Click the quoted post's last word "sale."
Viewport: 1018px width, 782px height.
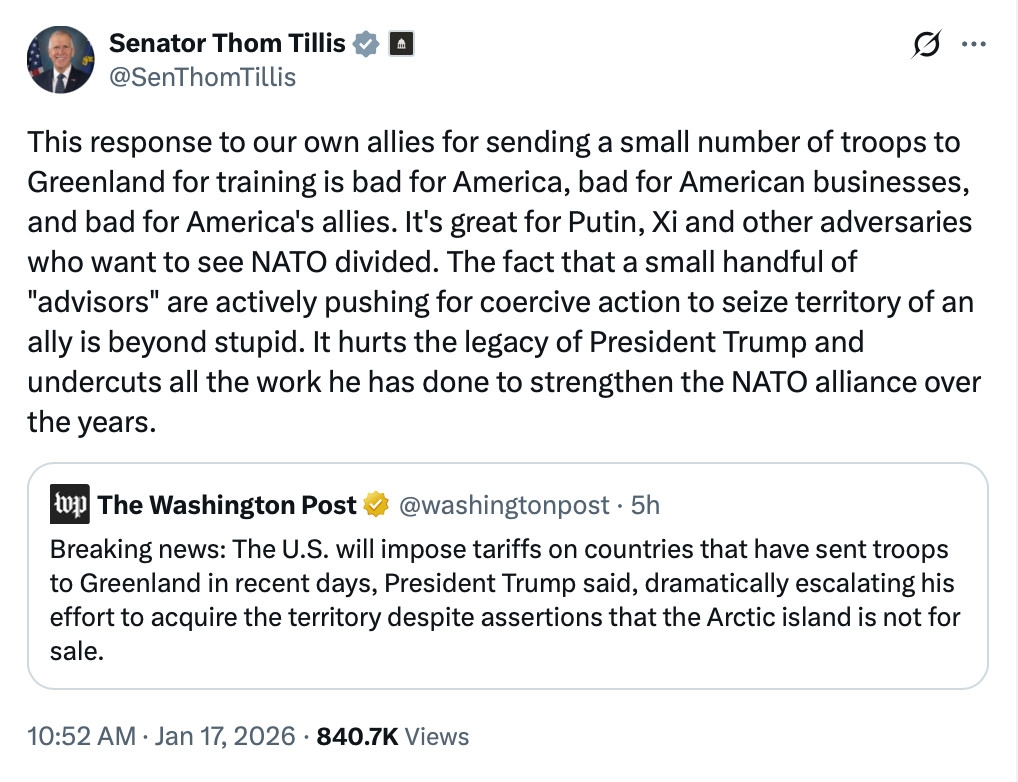tap(77, 651)
